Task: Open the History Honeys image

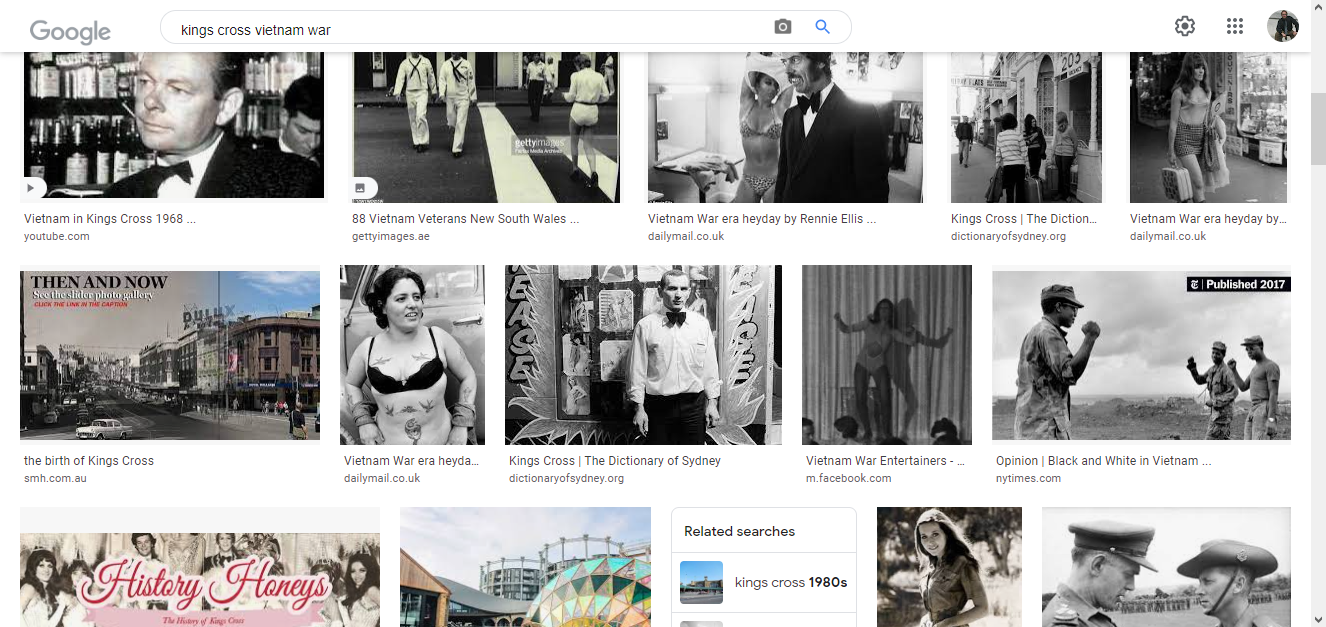Action: 200,567
